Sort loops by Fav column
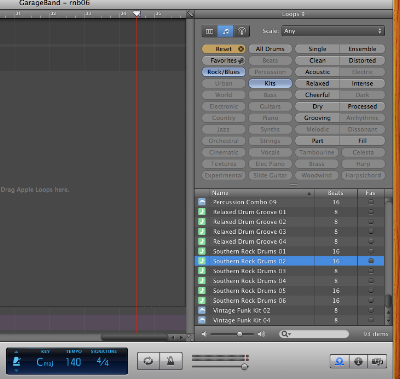 click(371, 193)
